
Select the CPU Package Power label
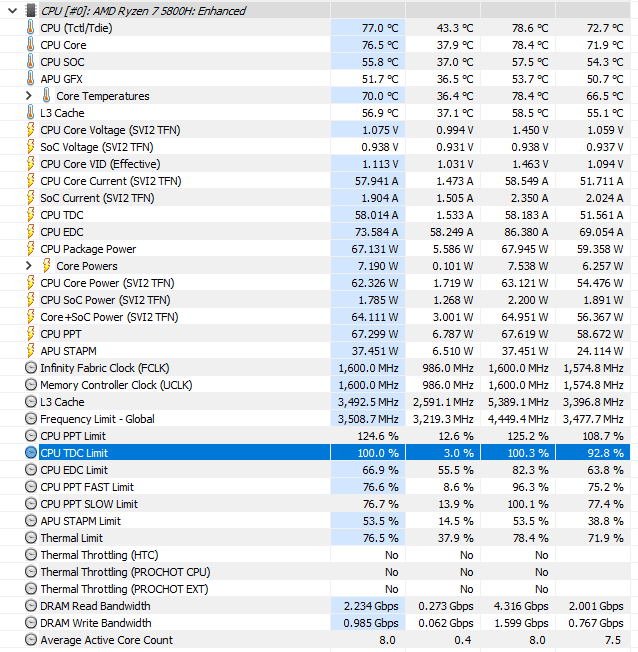88,249
